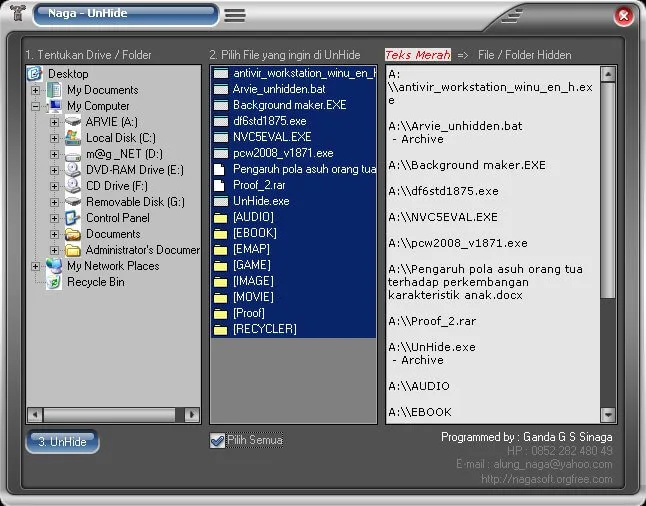The height and width of the screenshot is (506, 646).
Task: Open the nagasoft.orgfree.com link
Action: pyautogui.click(x=547, y=480)
